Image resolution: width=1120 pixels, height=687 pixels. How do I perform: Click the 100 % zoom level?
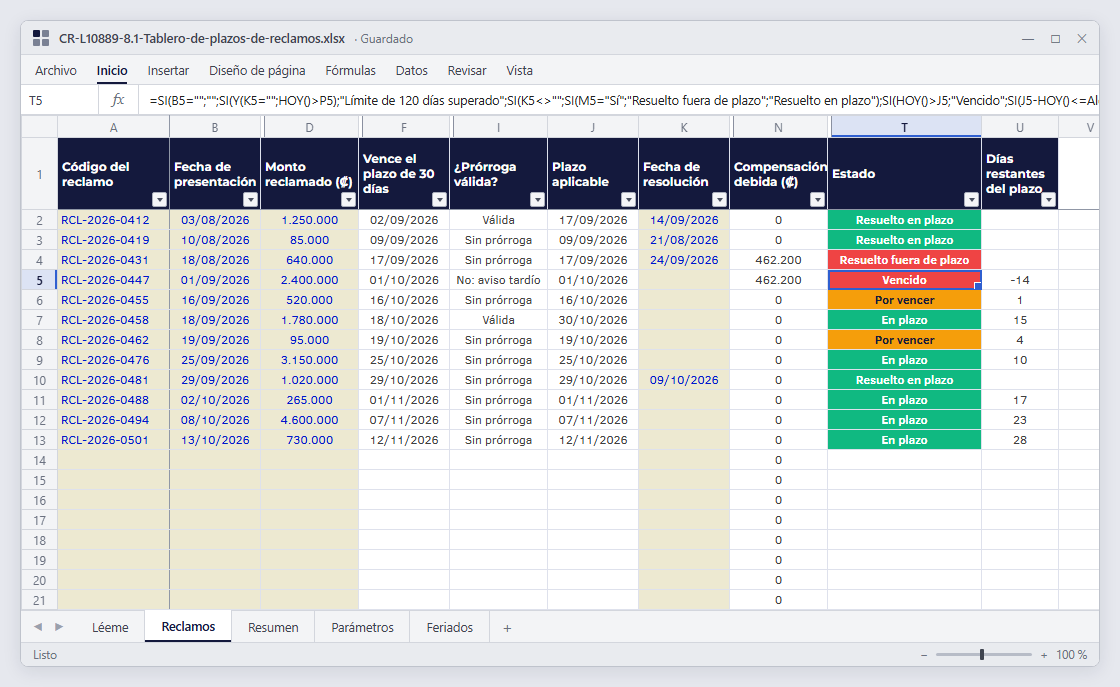[1071, 655]
